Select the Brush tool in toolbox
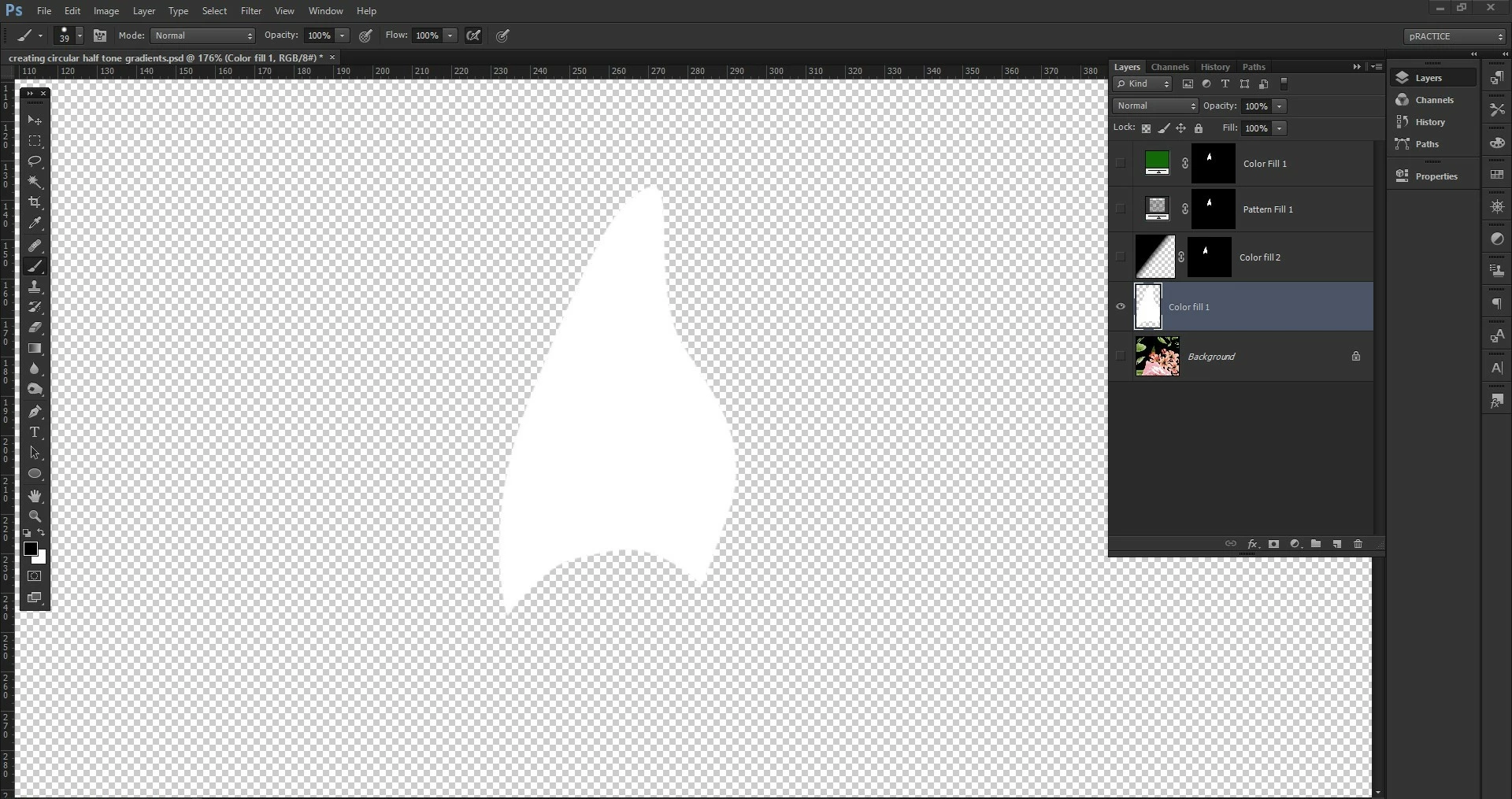 (x=35, y=266)
